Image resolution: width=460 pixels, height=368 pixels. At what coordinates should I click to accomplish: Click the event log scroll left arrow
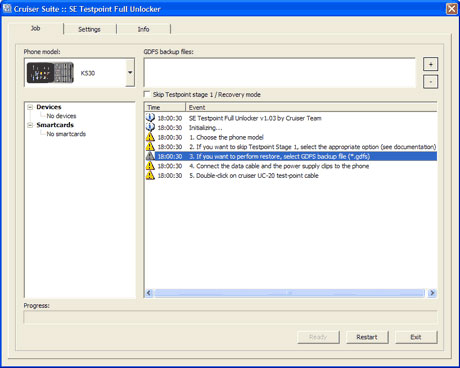pyautogui.click(x=149, y=293)
